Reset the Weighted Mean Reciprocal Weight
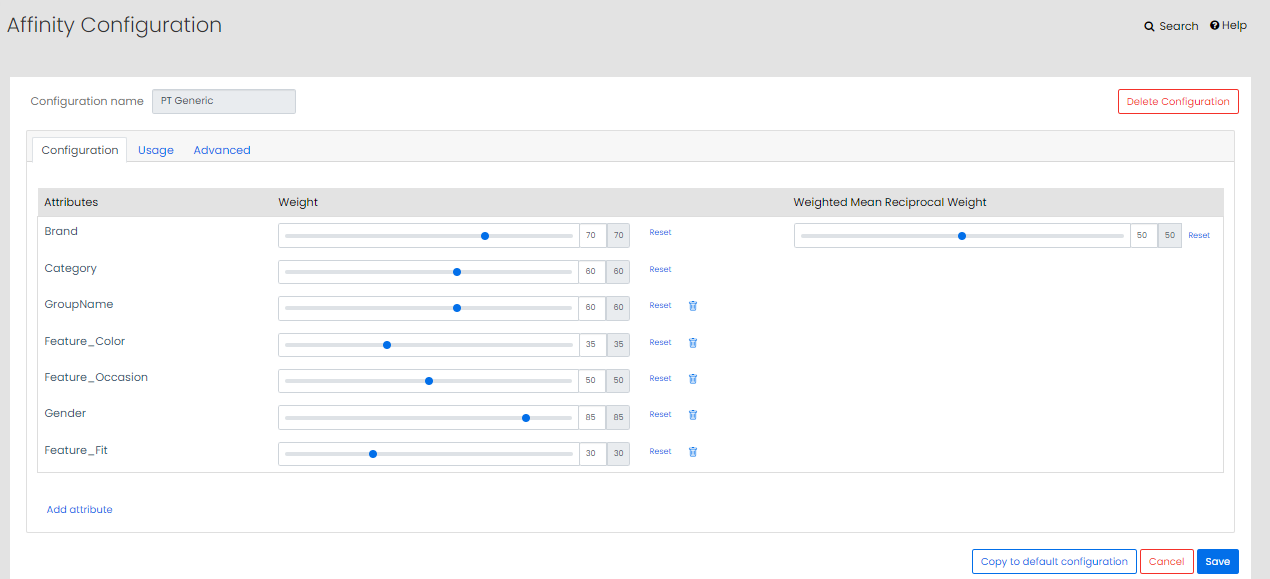This screenshot has height=579, width=1270. (1199, 236)
